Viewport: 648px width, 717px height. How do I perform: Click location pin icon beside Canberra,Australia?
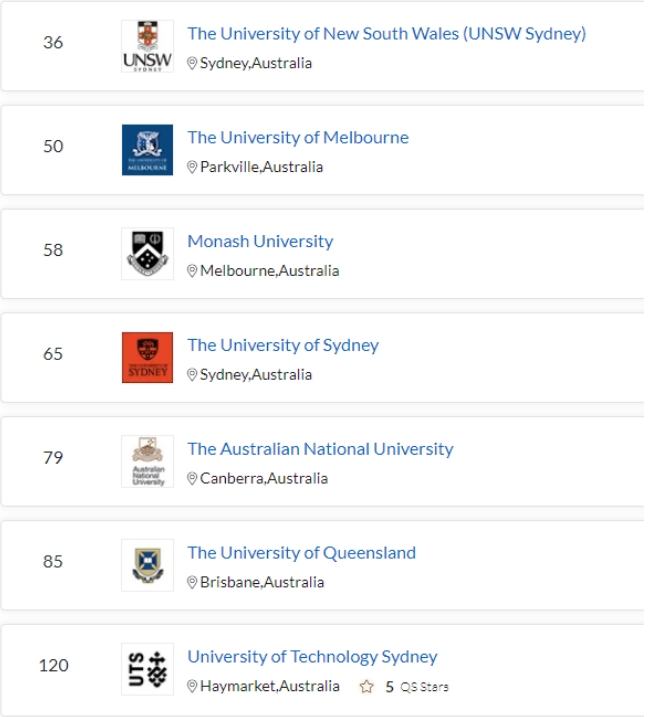click(x=192, y=478)
